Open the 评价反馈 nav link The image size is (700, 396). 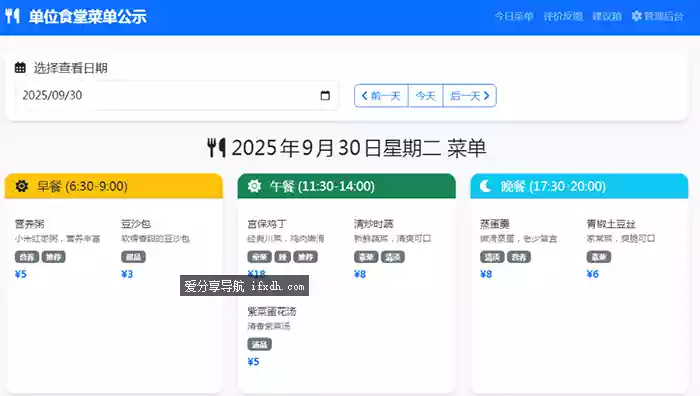pyautogui.click(x=563, y=17)
